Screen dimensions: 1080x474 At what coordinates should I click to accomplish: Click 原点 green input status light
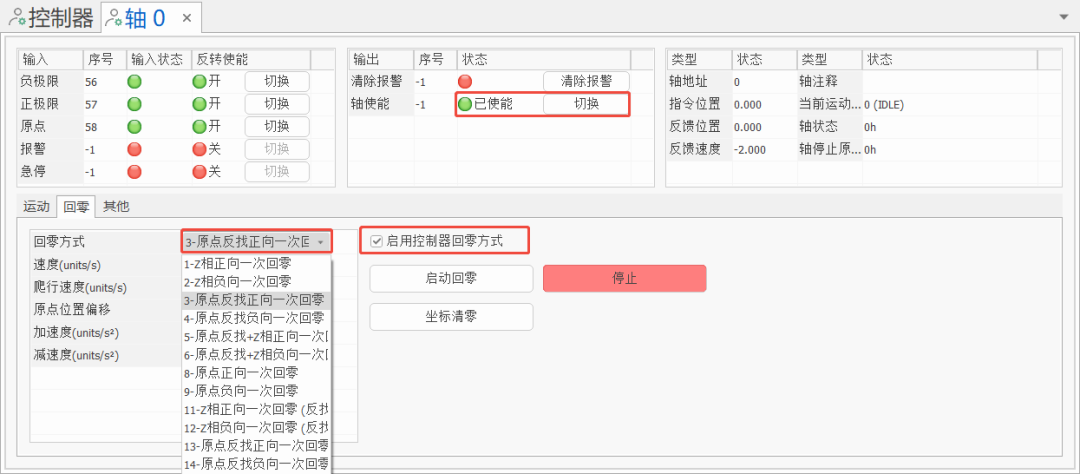tap(134, 127)
